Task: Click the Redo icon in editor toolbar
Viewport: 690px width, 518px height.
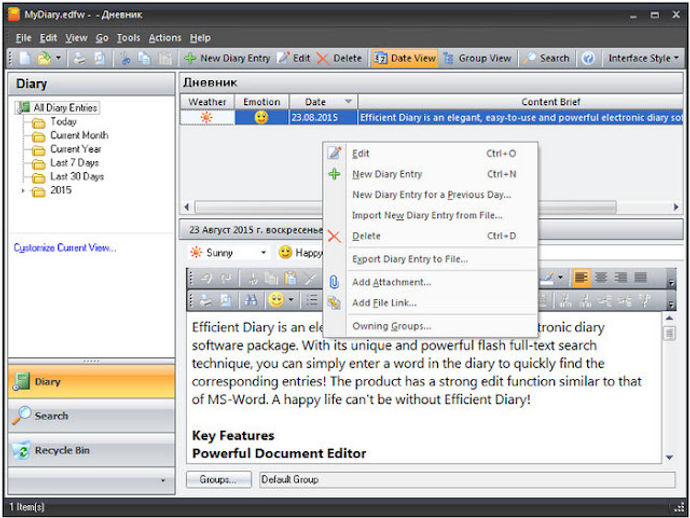Action: [x=226, y=278]
